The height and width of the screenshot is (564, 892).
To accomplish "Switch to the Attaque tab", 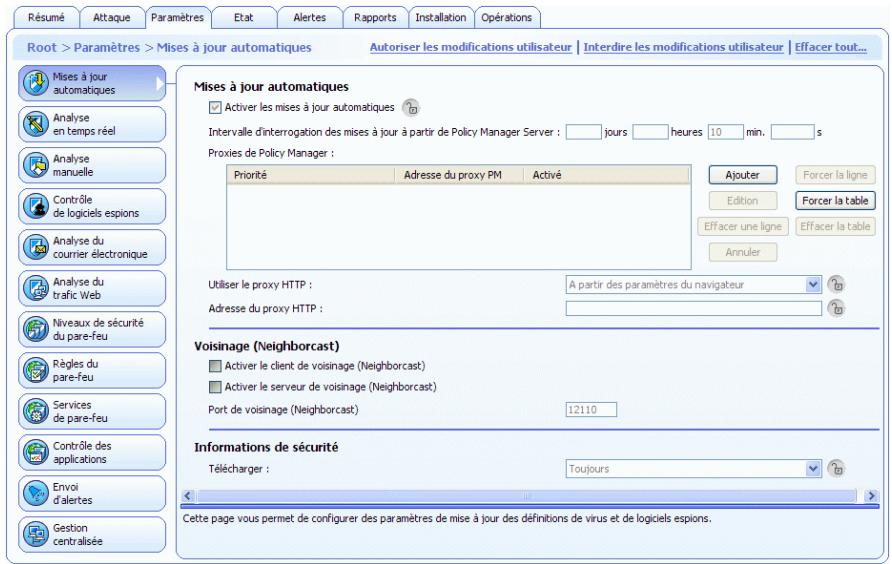I will tap(112, 18).
